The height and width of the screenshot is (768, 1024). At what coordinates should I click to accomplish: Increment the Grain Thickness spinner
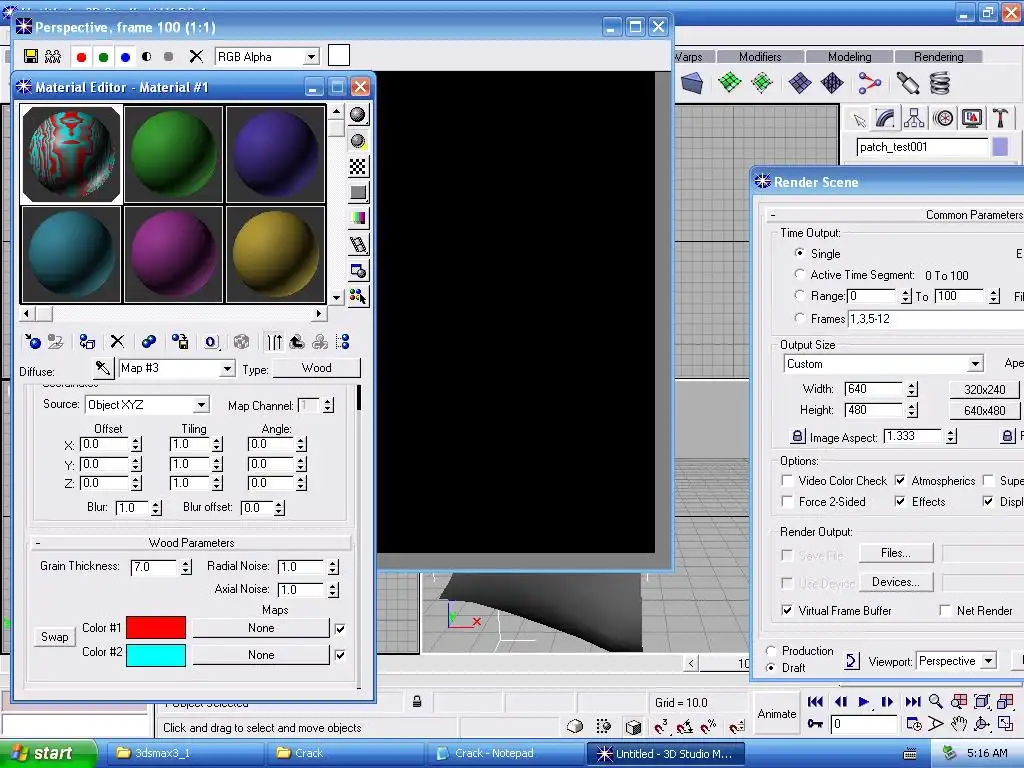pyautogui.click(x=186, y=563)
